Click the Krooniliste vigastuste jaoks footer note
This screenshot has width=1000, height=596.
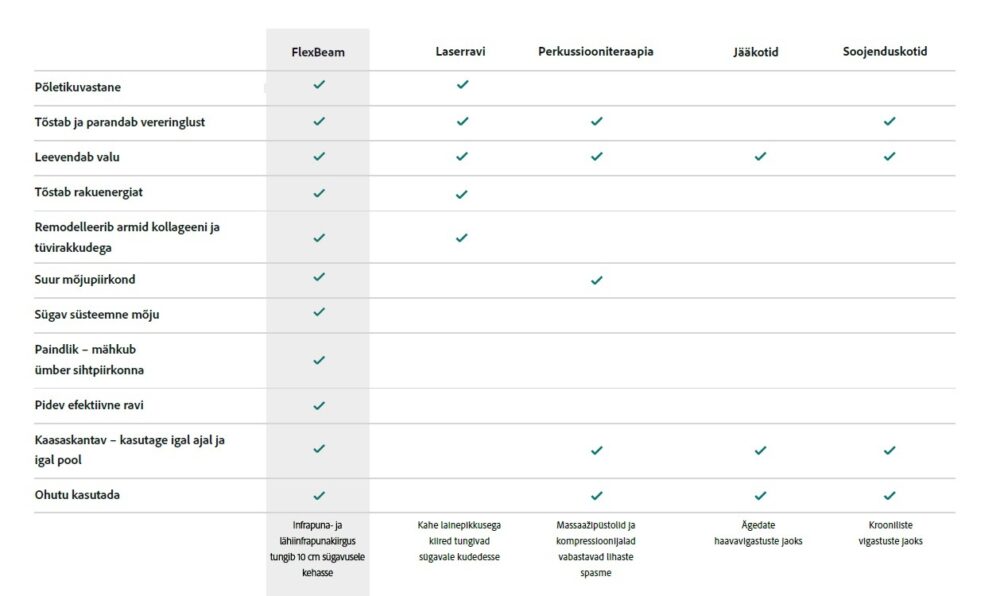click(890, 533)
